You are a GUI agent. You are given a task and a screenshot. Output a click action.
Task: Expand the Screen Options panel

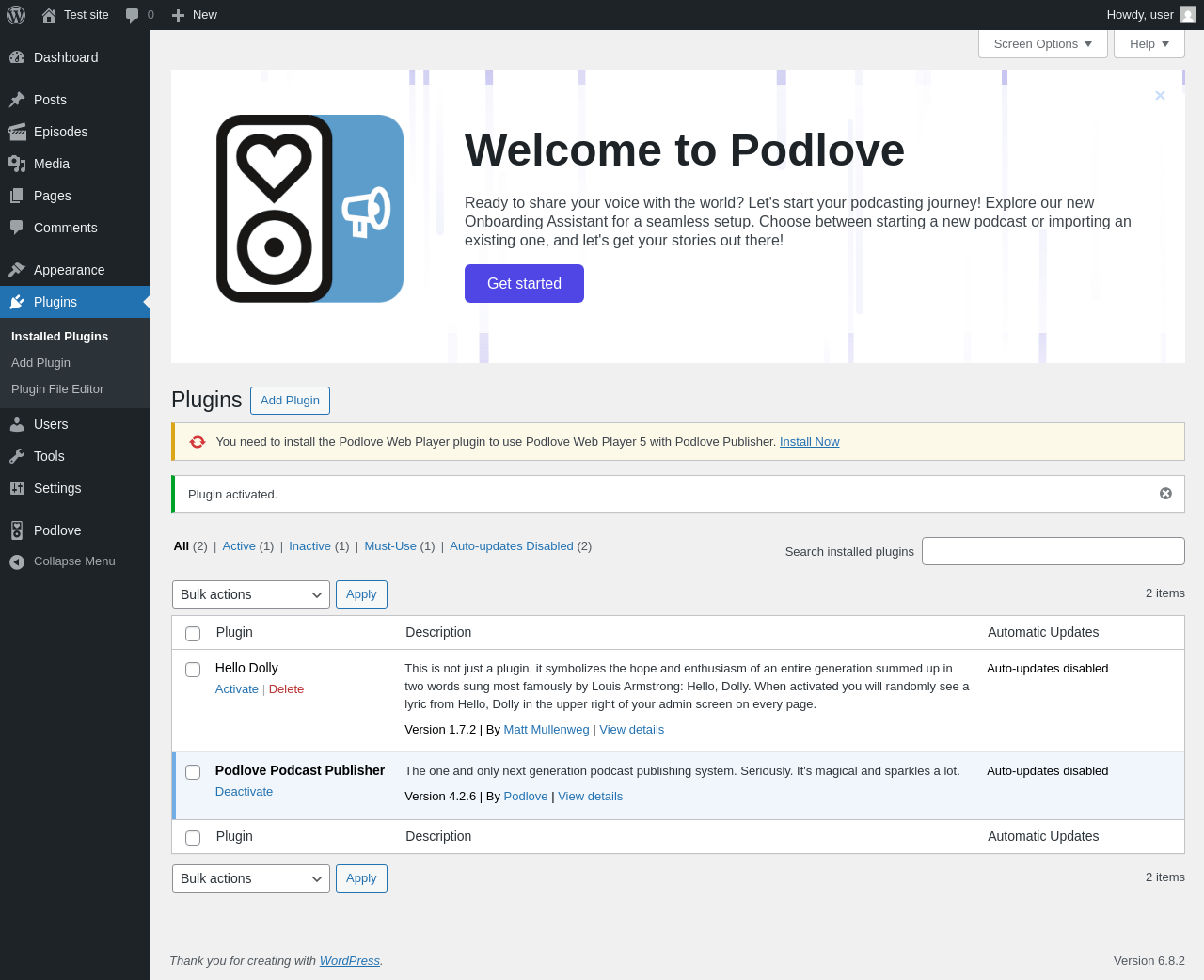(x=1042, y=44)
